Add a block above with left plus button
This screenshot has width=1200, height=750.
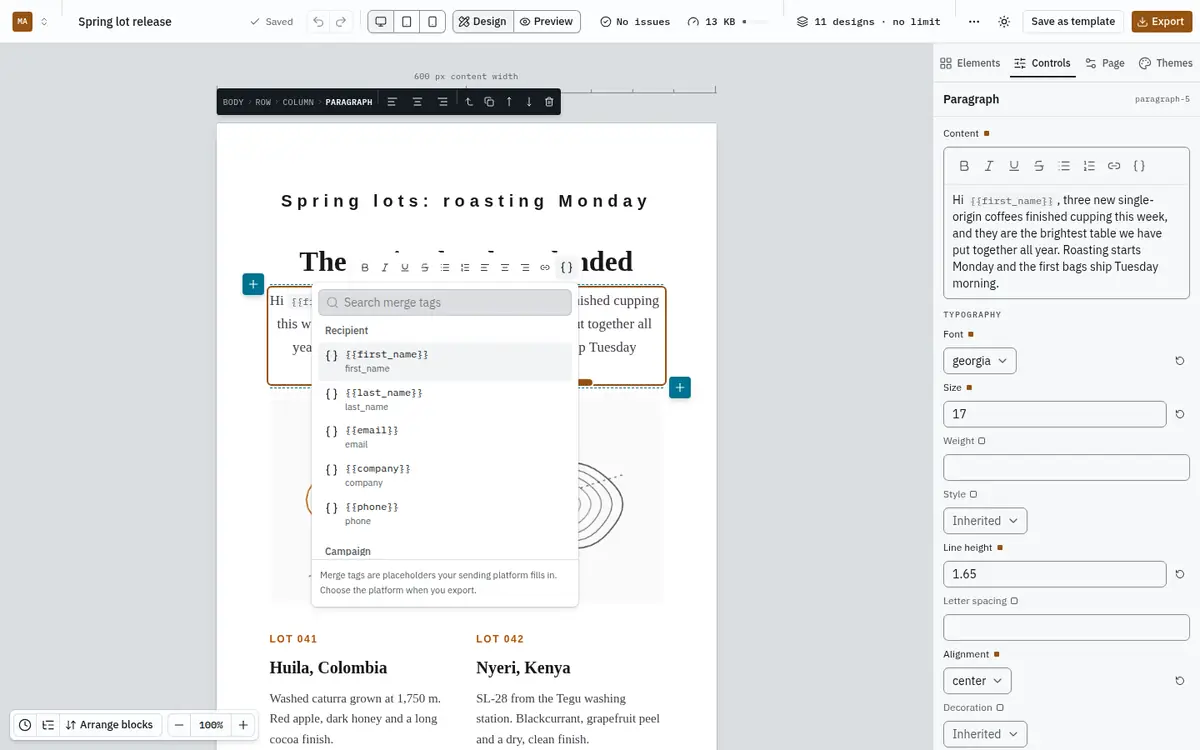[x=253, y=284]
